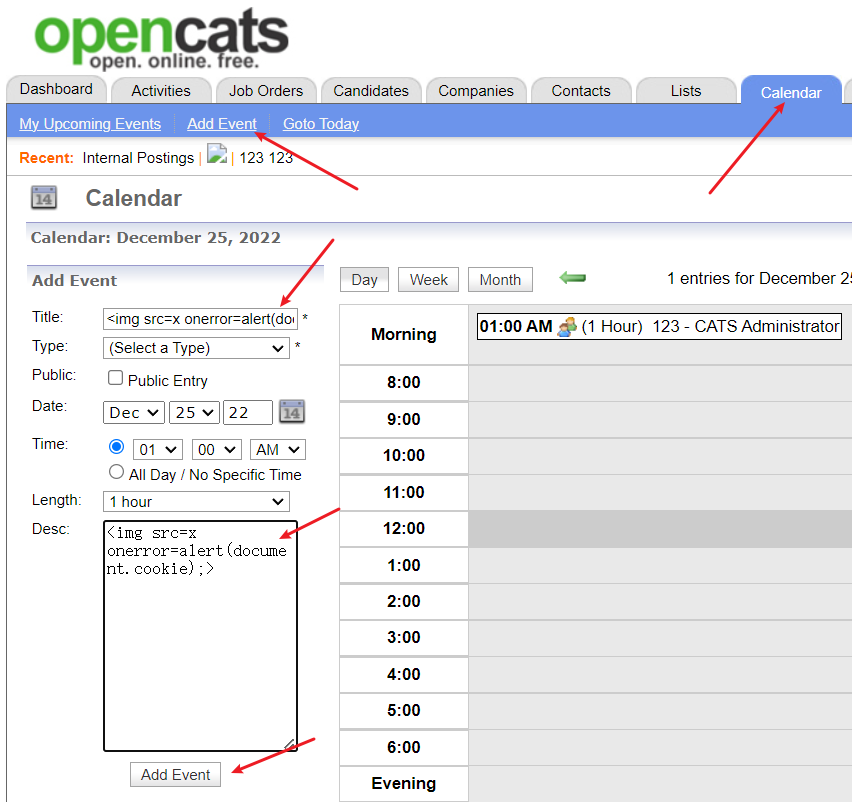Click the 11:00 time slot label
The image size is (852, 802).
[x=404, y=492]
